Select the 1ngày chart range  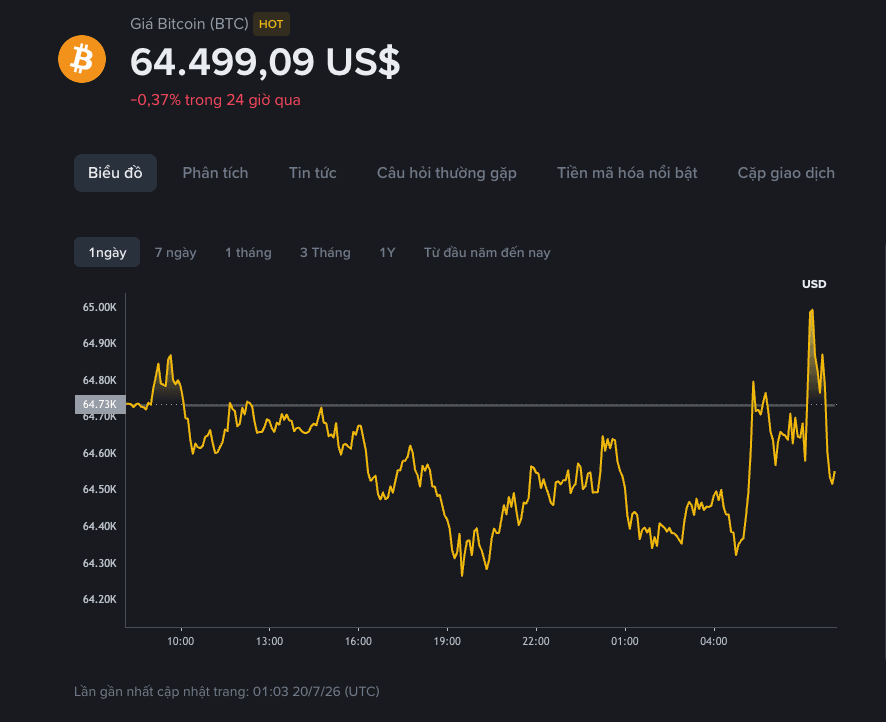(107, 252)
